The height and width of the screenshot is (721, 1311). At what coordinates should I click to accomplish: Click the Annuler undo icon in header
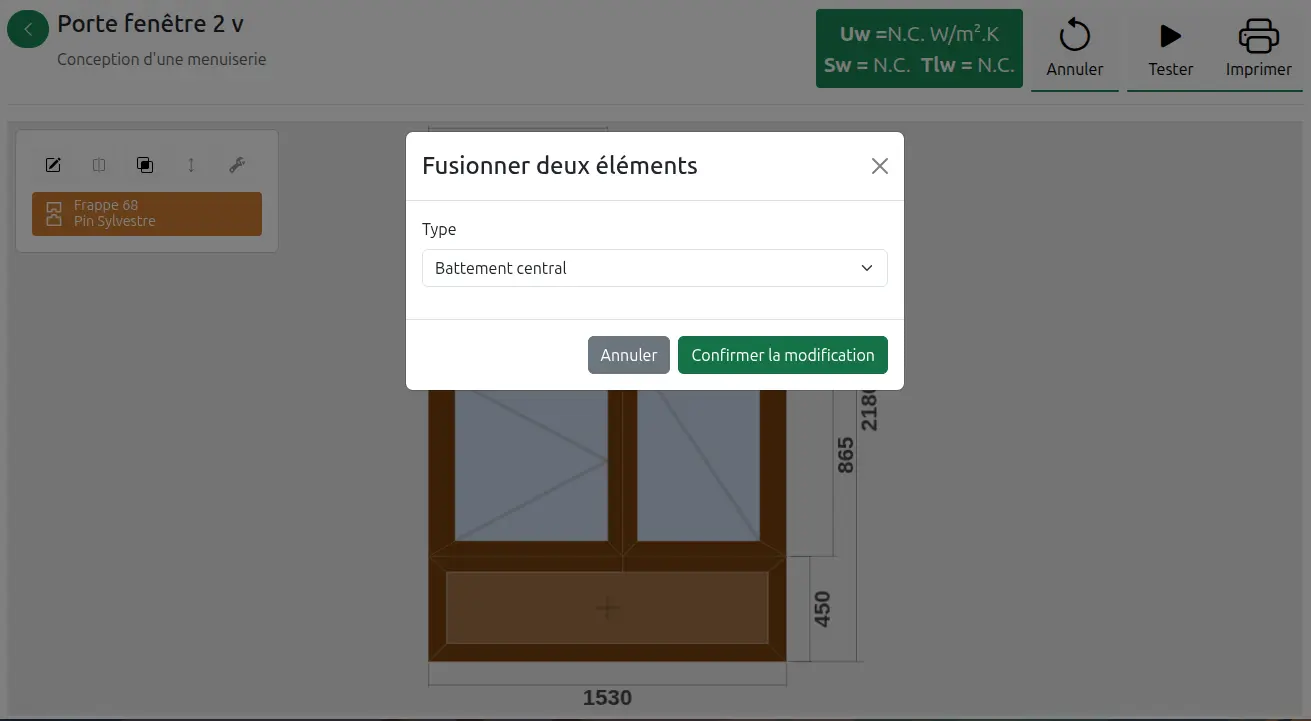(1074, 37)
